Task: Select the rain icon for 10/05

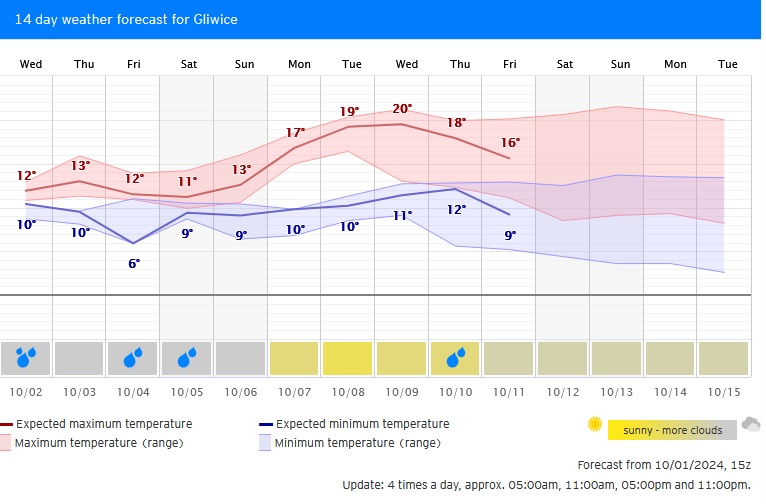Action: click(x=188, y=356)
